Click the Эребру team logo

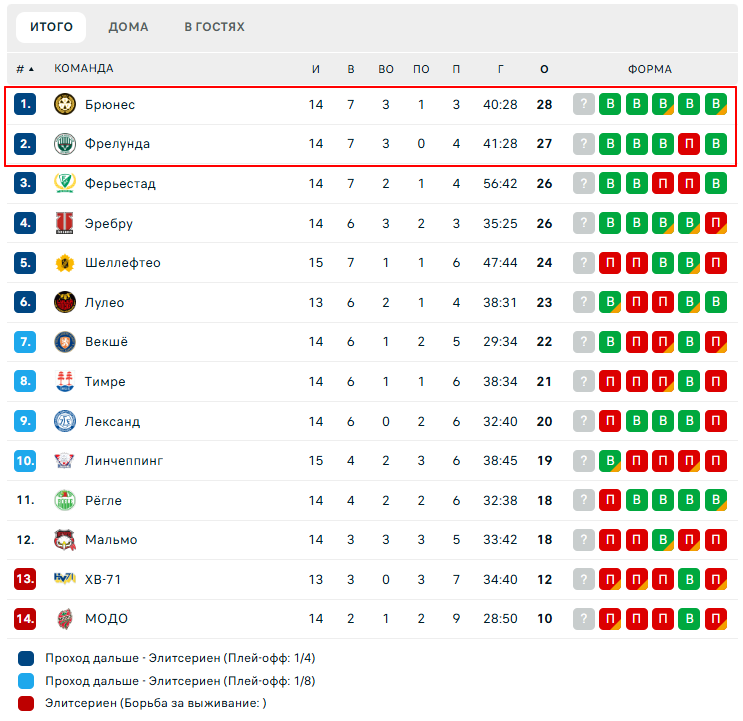tap(65, 223)
